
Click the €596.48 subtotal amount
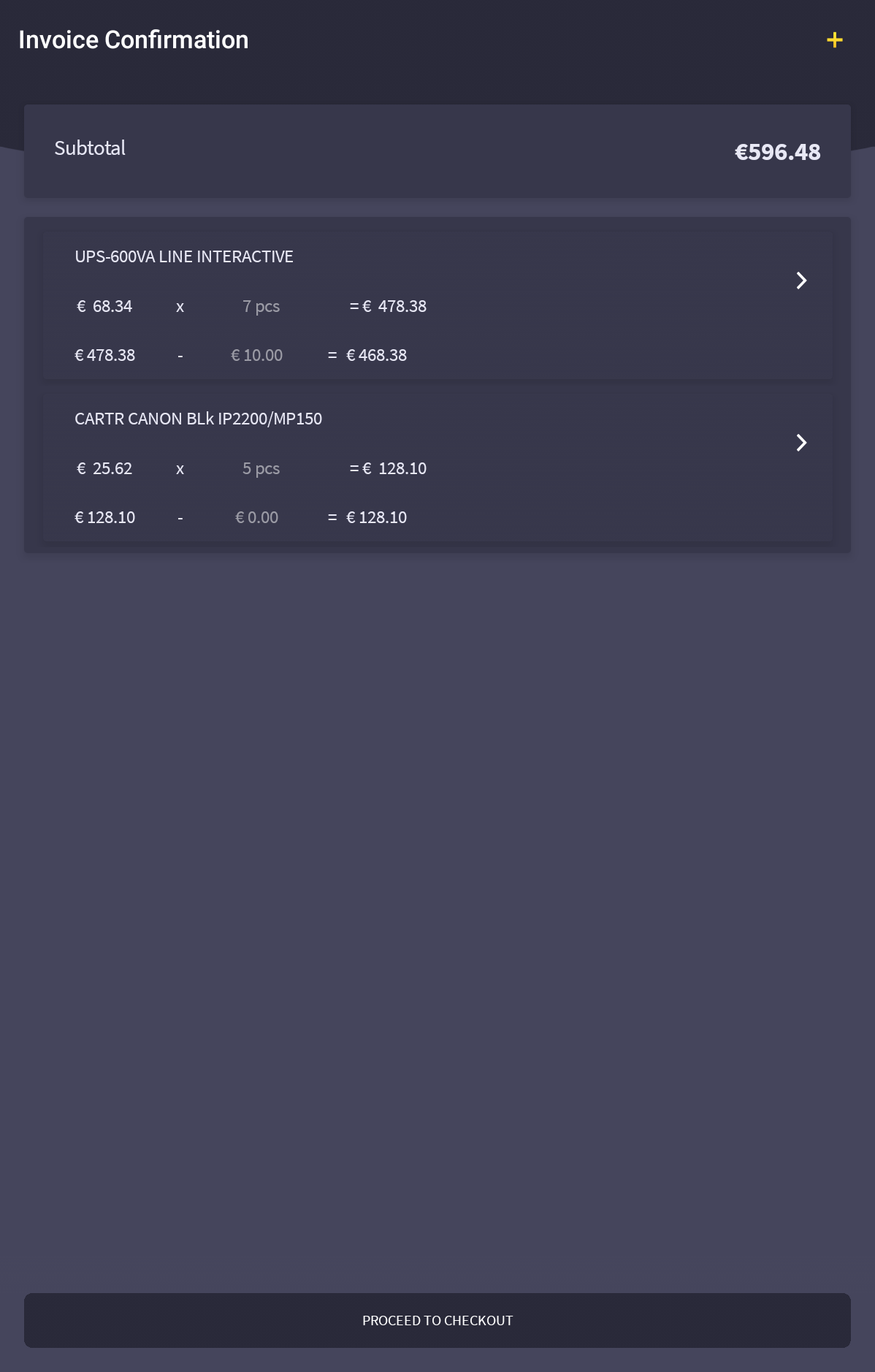(x=777, y=152)
